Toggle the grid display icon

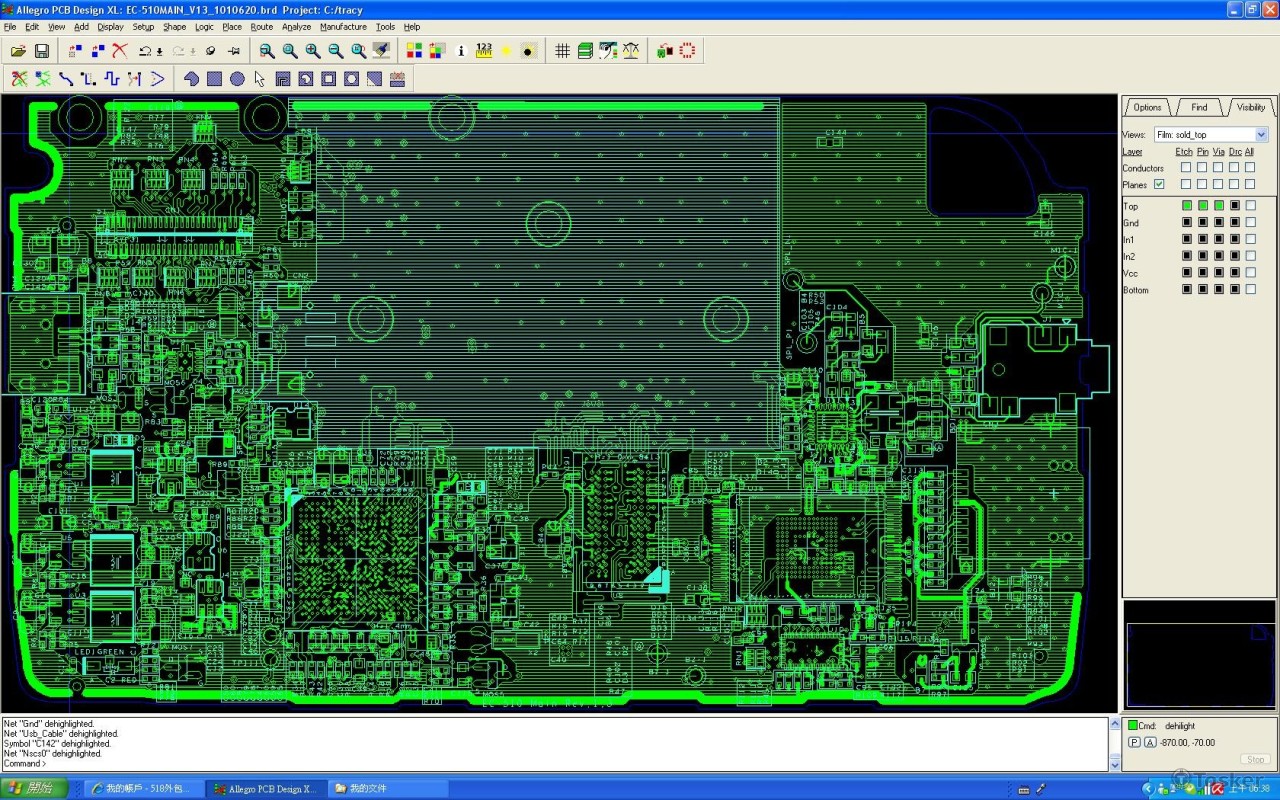(562, 51)
